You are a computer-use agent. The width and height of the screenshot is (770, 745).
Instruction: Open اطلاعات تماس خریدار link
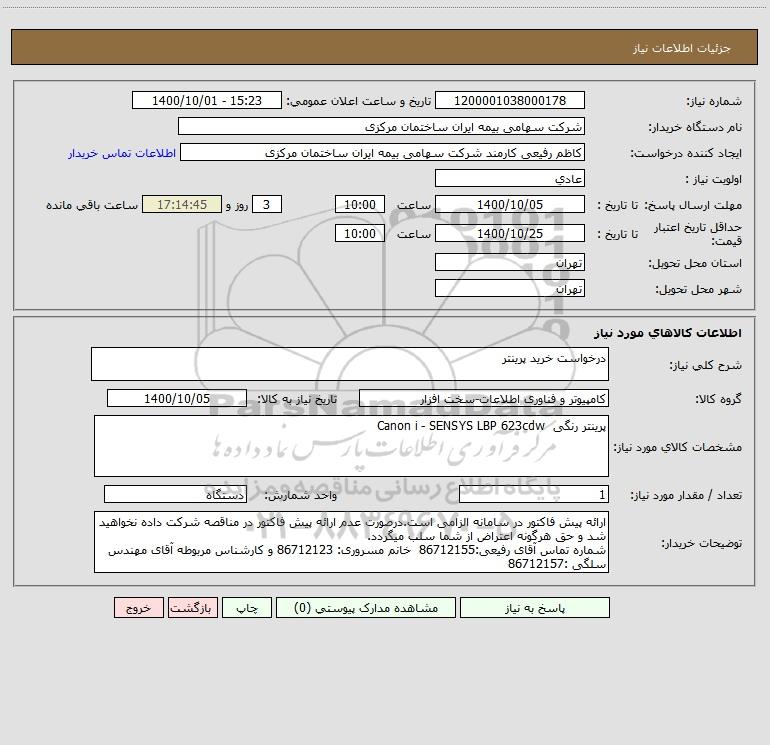point(122,153)
